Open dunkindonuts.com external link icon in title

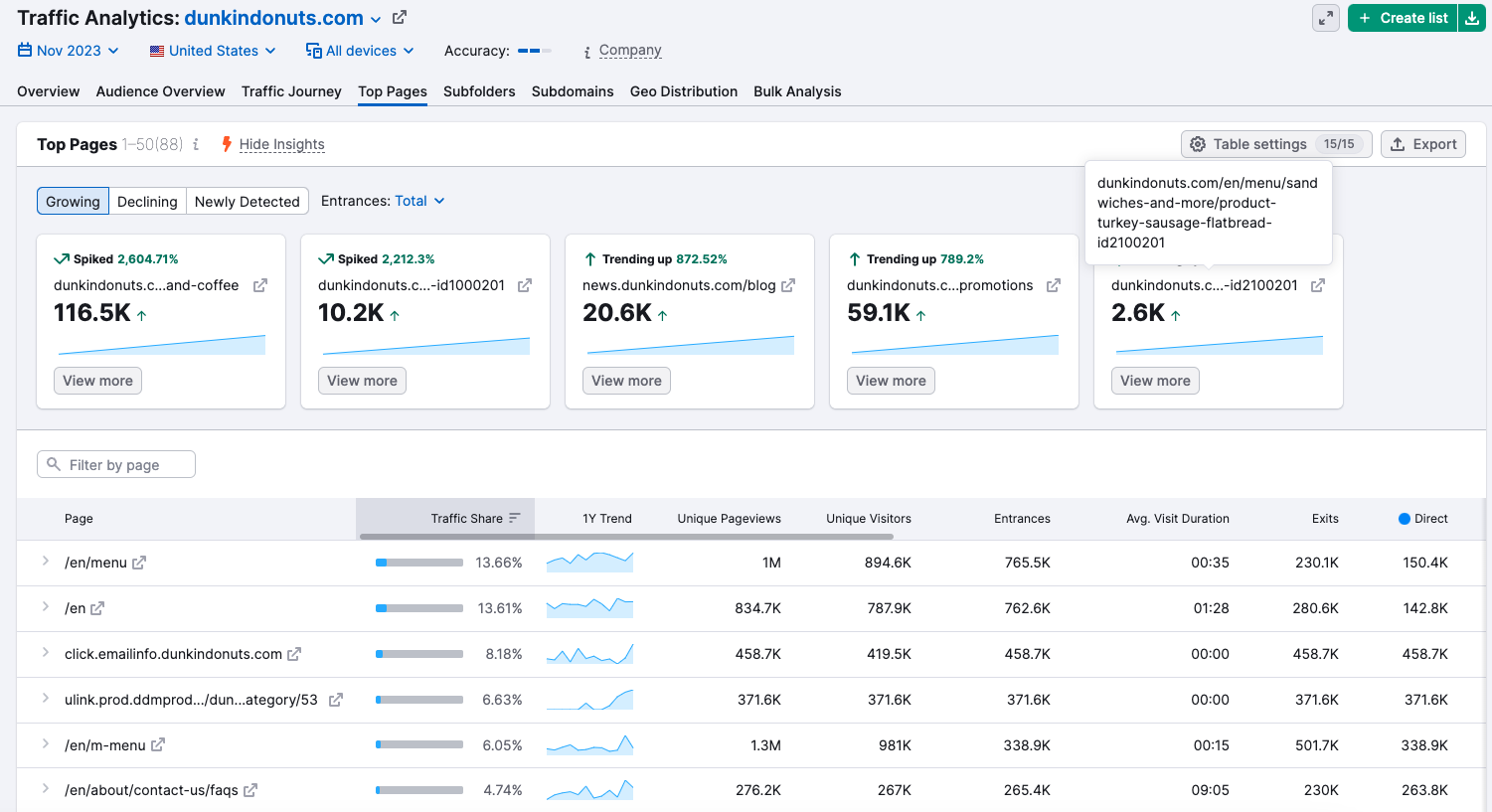click(x=400, y=17)
